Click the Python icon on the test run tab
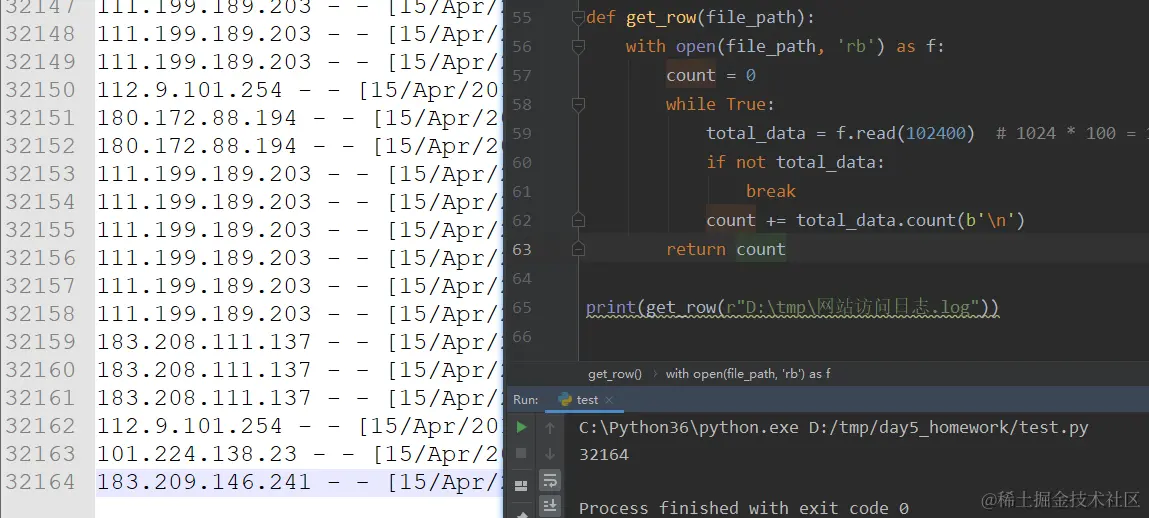The height and width of the screenshot is (518, 1149). [x=565, y=399]
